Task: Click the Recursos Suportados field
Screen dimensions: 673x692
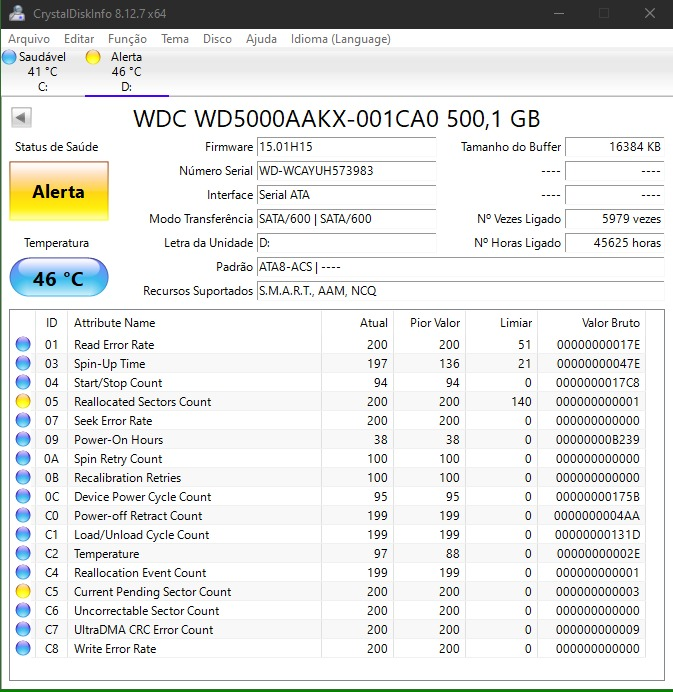Action: point(461,290)
